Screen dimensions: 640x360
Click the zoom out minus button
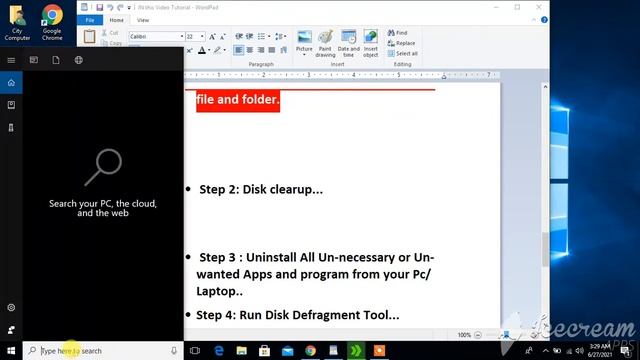(x=478, y=335)
